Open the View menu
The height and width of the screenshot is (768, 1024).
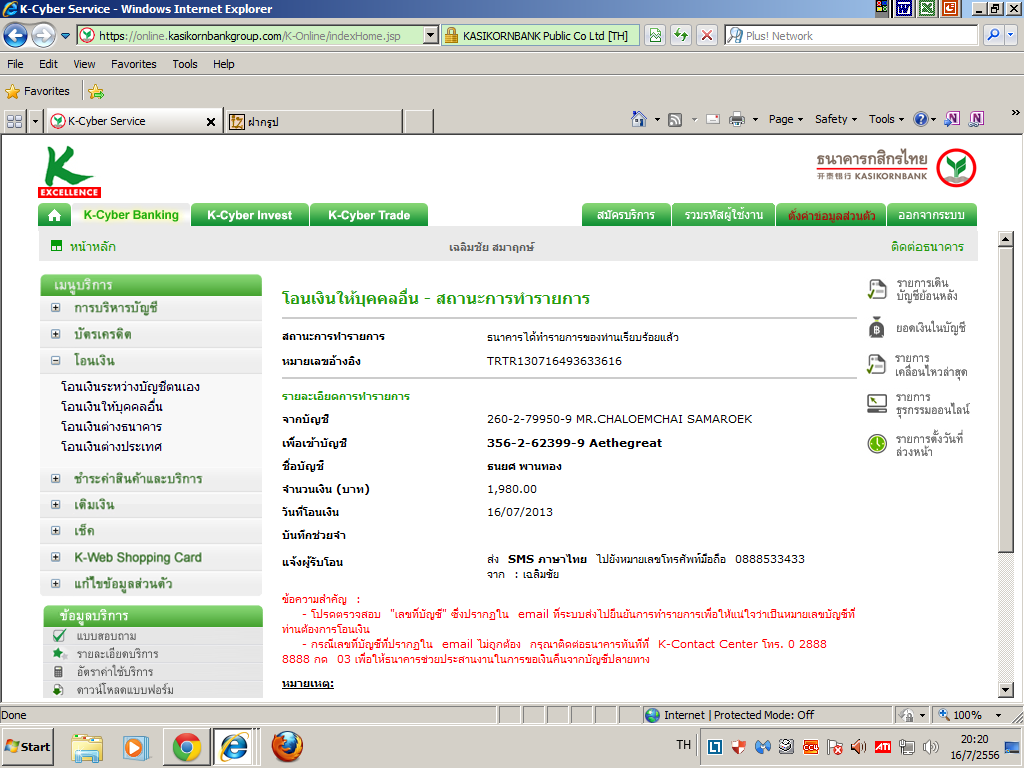(x=84, y=64)
